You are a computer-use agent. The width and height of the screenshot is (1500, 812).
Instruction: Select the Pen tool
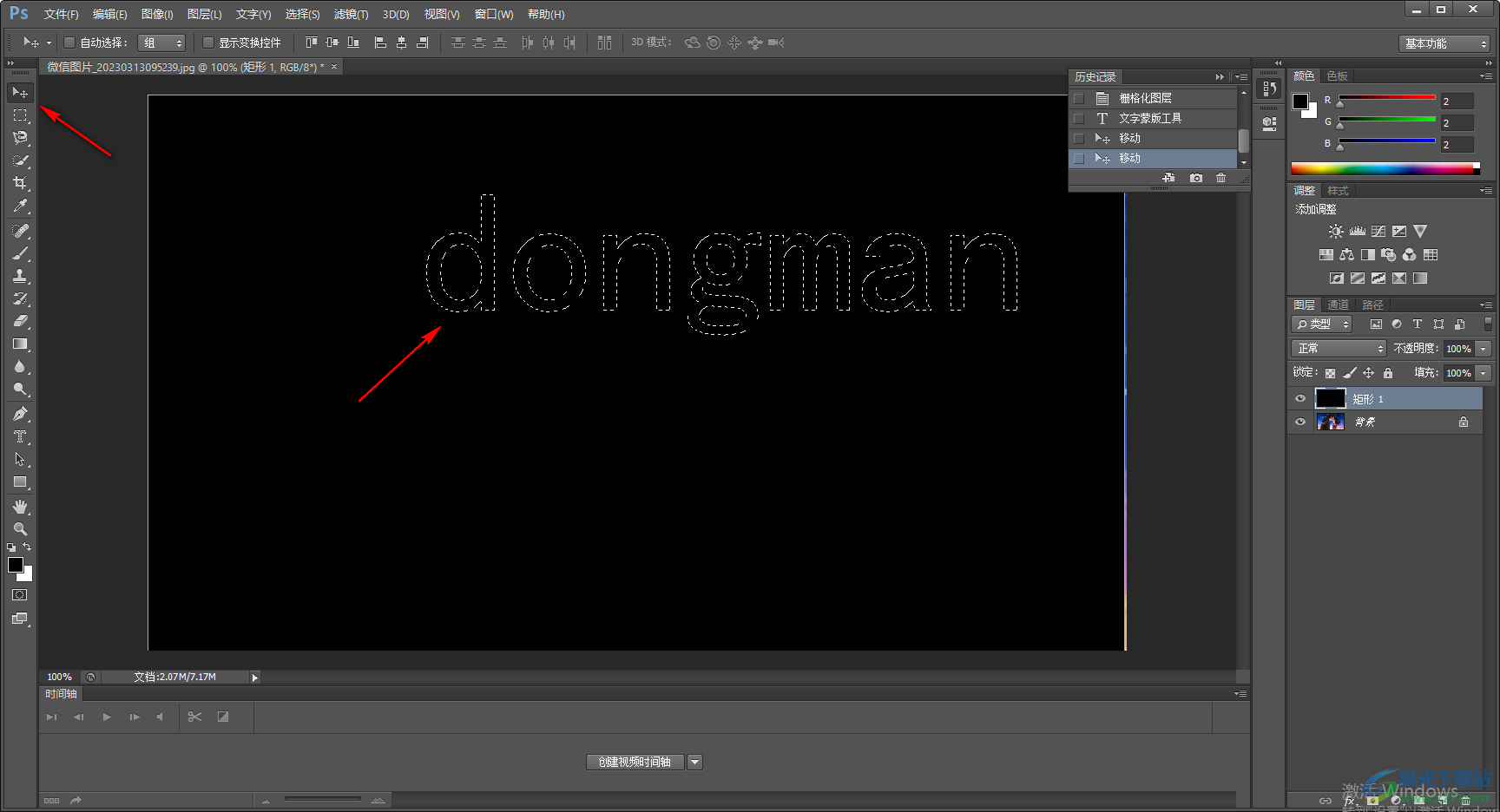pos(20,414)
